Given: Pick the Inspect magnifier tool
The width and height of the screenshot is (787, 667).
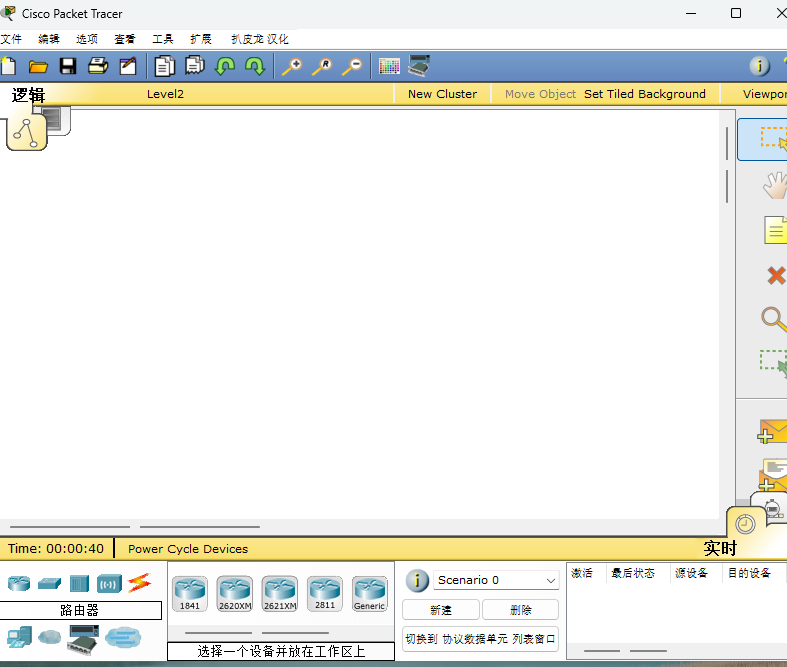Looking at the screenshot, I should click(x=774, y=320).
